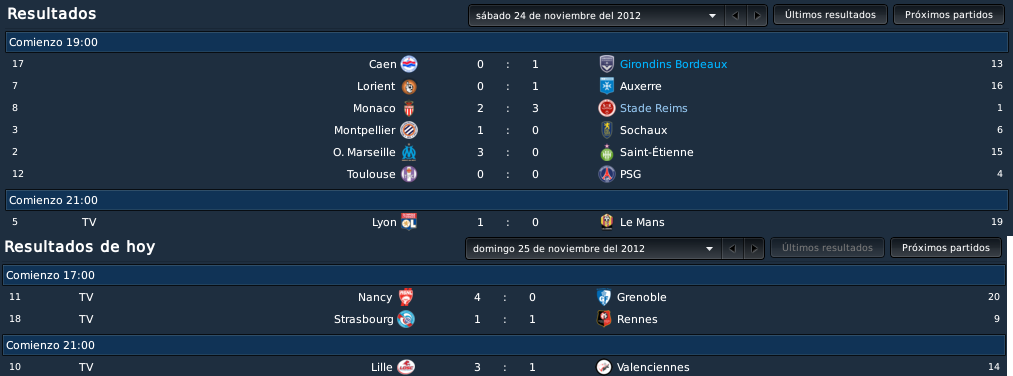Click the Lyon OL badge
This screenshot has height=376, width=1013.
click(x=409, y=222)
